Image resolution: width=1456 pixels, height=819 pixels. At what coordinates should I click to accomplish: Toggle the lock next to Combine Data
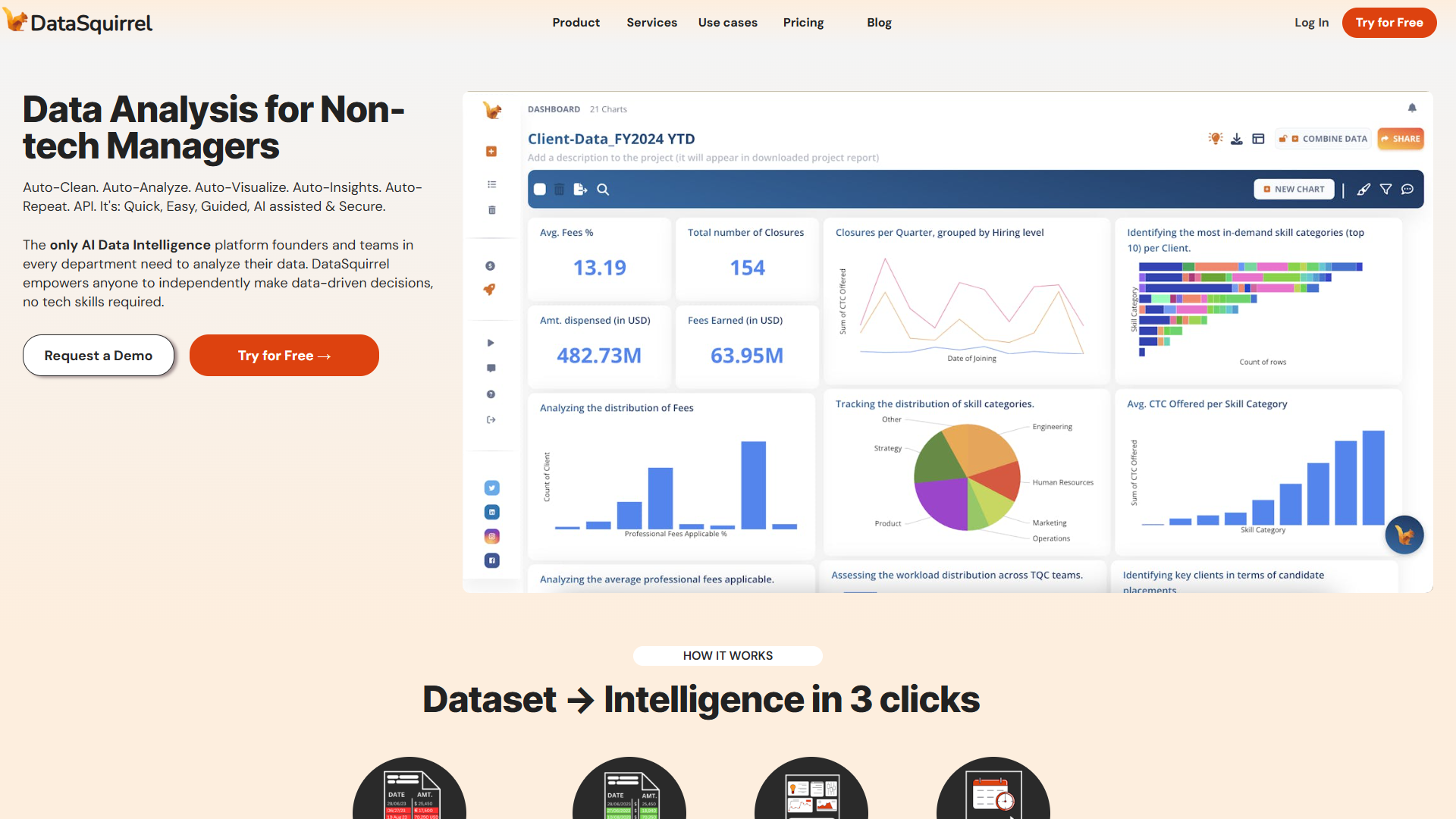[x=1283, y=139]
